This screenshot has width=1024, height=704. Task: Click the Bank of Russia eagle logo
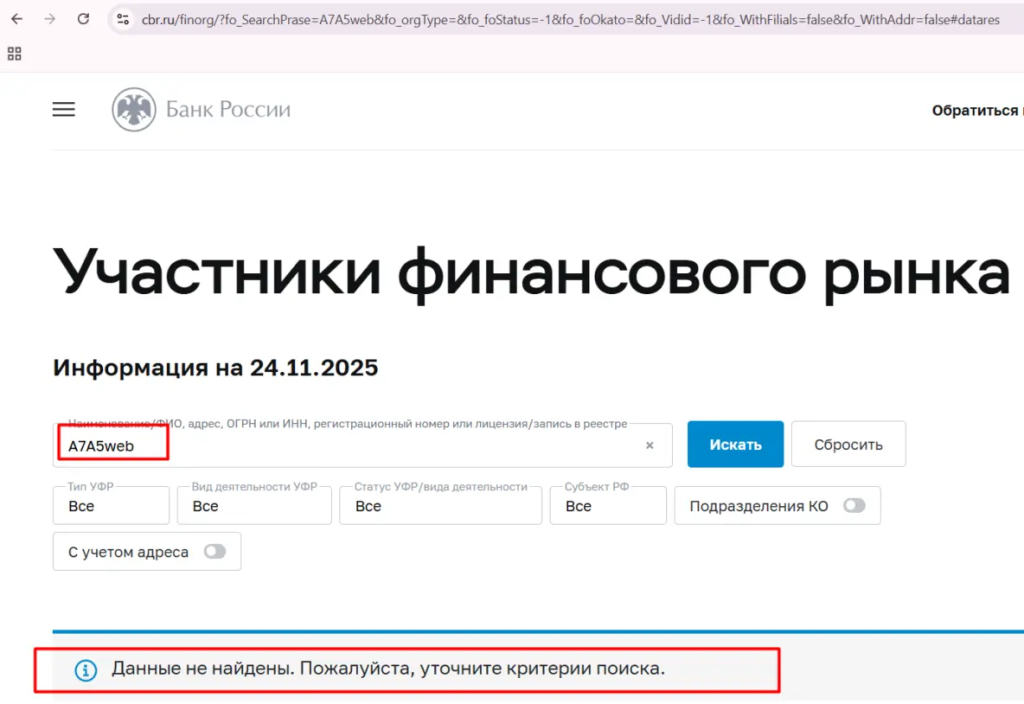(133, 110)
